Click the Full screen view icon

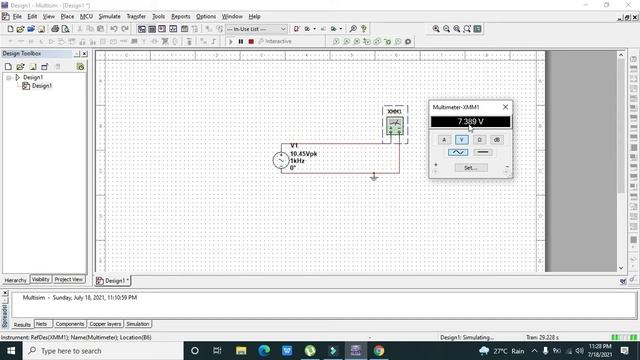(x=477, y=29)
